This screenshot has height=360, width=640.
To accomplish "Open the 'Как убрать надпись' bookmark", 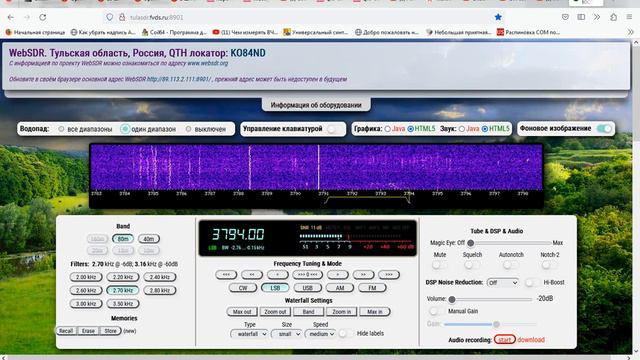I will click(x=103, y=32).
